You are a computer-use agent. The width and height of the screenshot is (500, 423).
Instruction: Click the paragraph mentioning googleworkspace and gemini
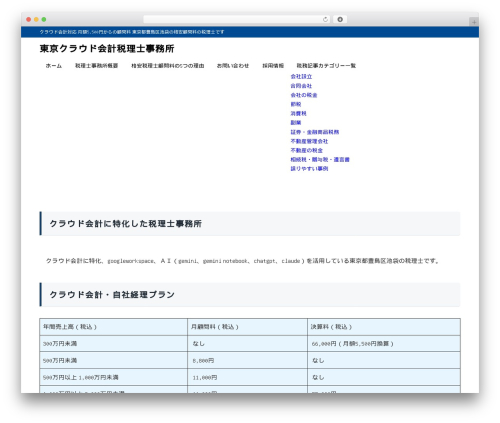pyautogui.click(x=243, y=261)
